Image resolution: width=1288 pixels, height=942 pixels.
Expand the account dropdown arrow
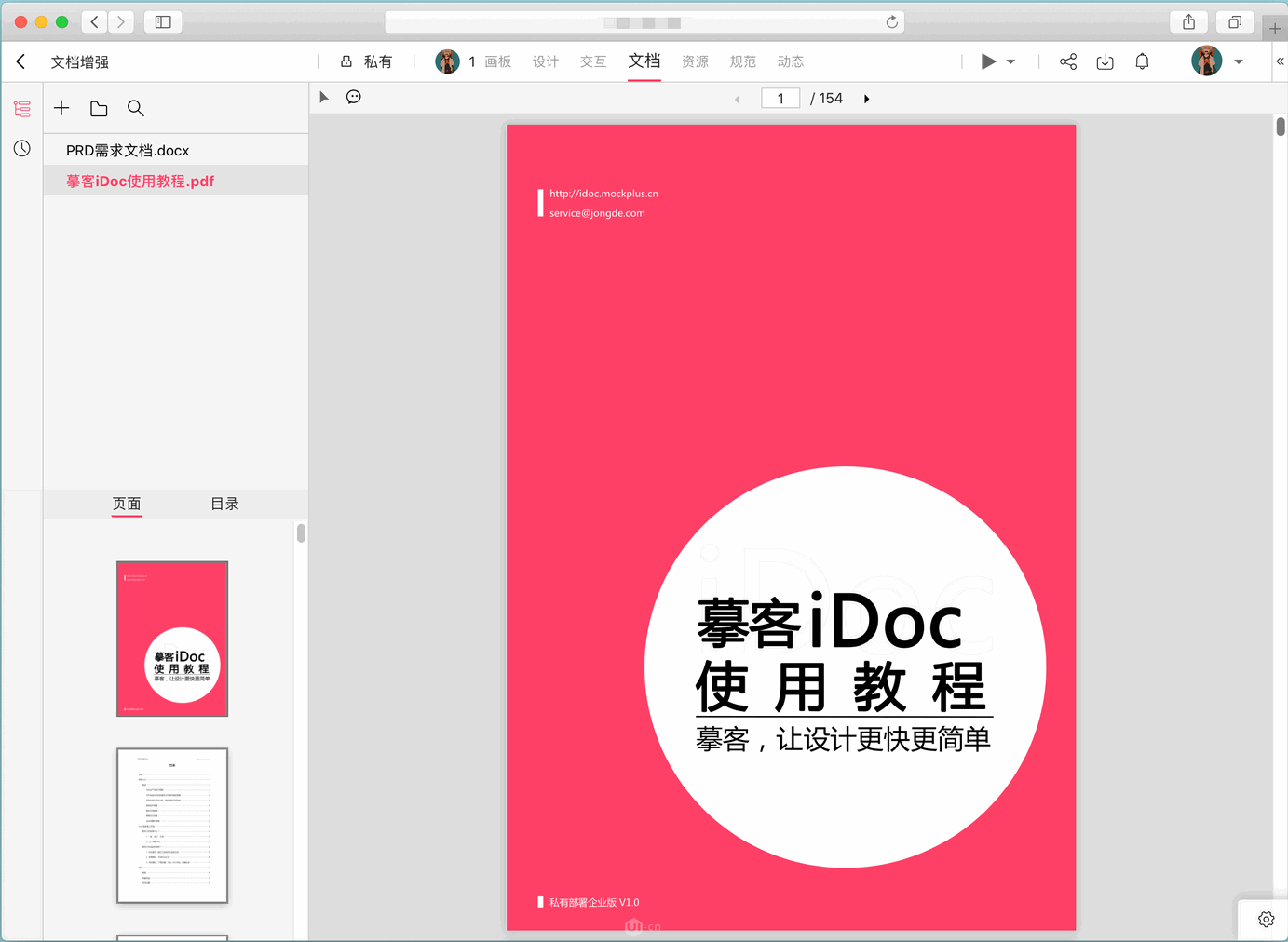click(1239, 62)
